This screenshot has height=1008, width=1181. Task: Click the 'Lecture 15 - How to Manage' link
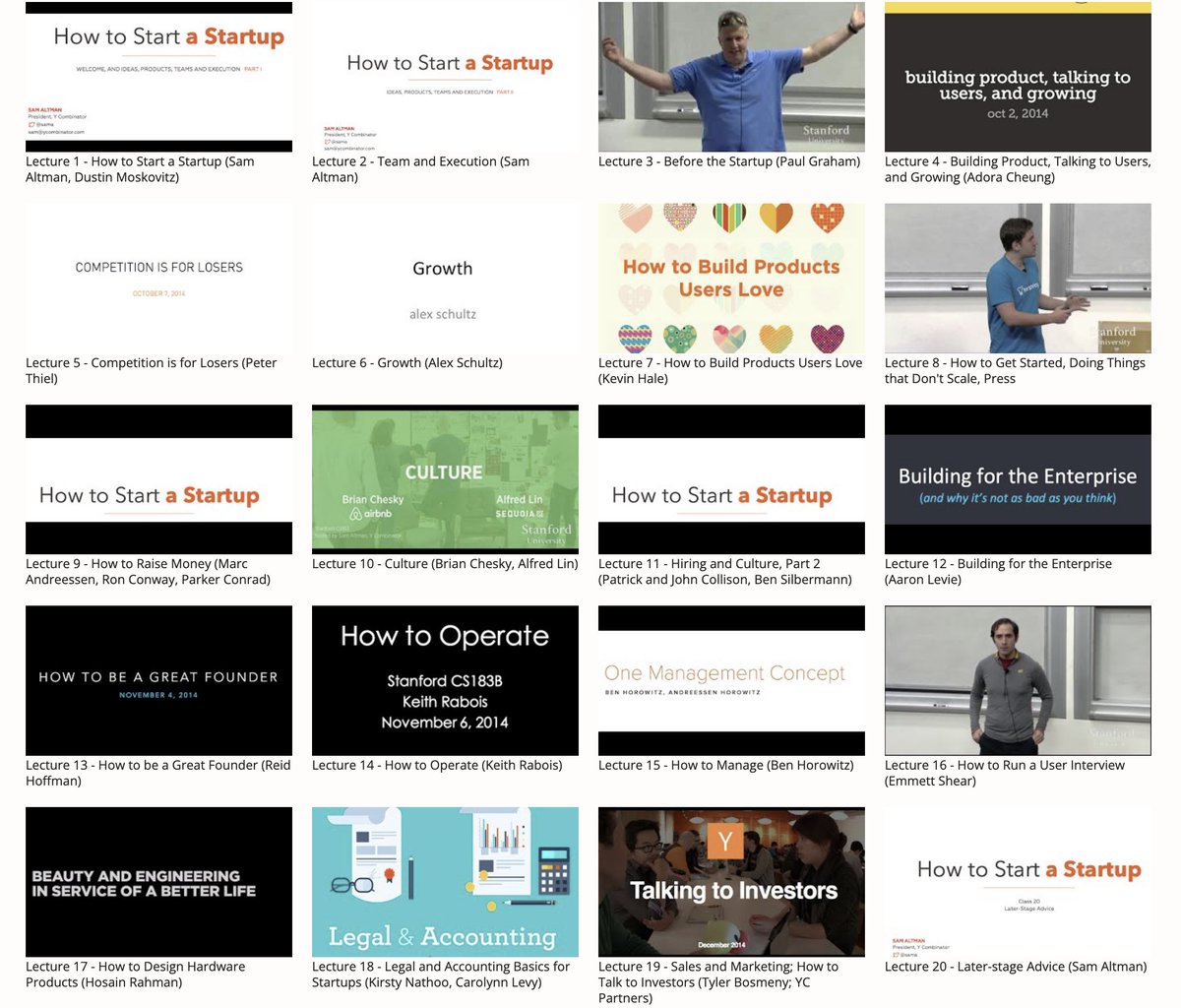pos(726,766)
